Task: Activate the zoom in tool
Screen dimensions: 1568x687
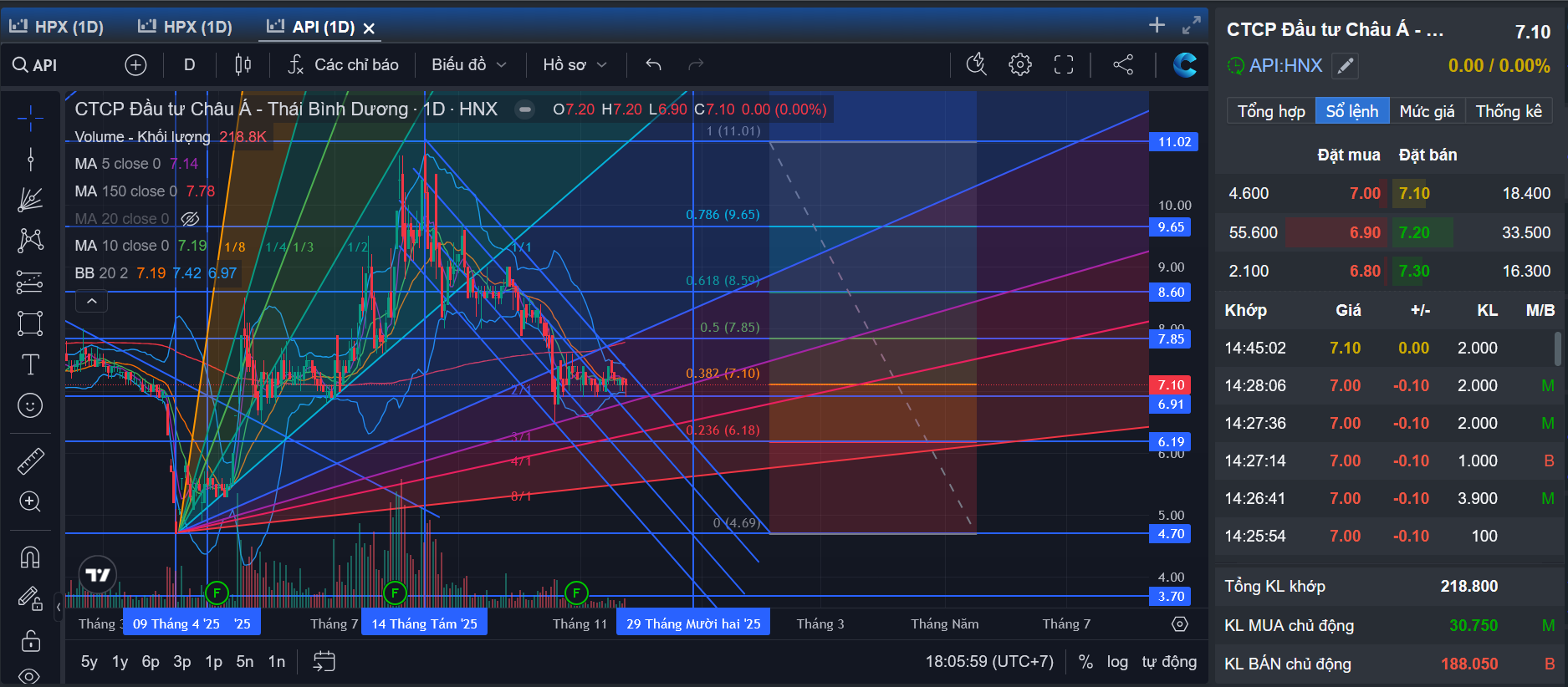Action: (30, 501)
